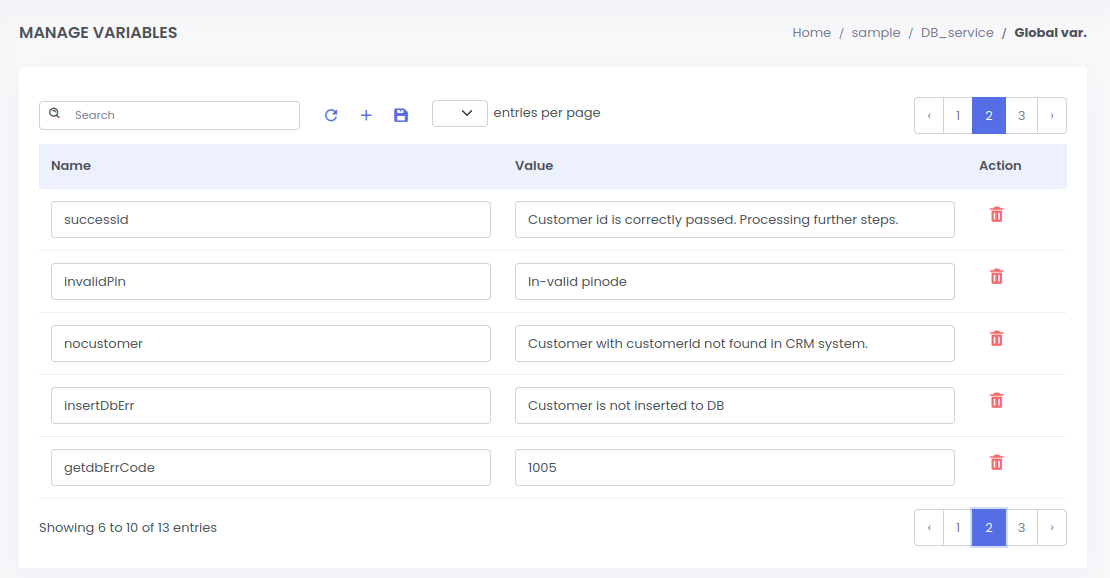Screen dimensions: 1110x578
Task: Open the entries per page dropdown
Action: pos(460,114)
